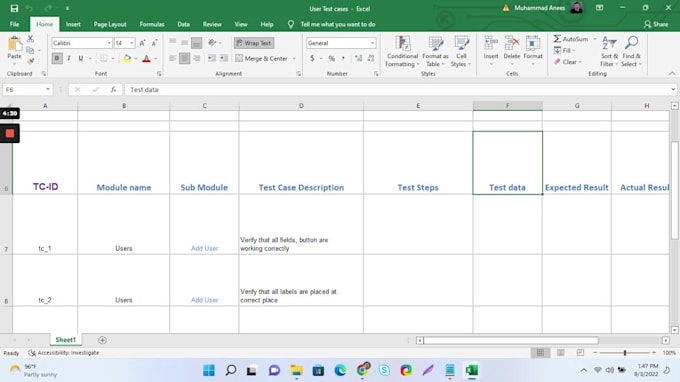Click Accessibility: Investigate in status bar

64,353
